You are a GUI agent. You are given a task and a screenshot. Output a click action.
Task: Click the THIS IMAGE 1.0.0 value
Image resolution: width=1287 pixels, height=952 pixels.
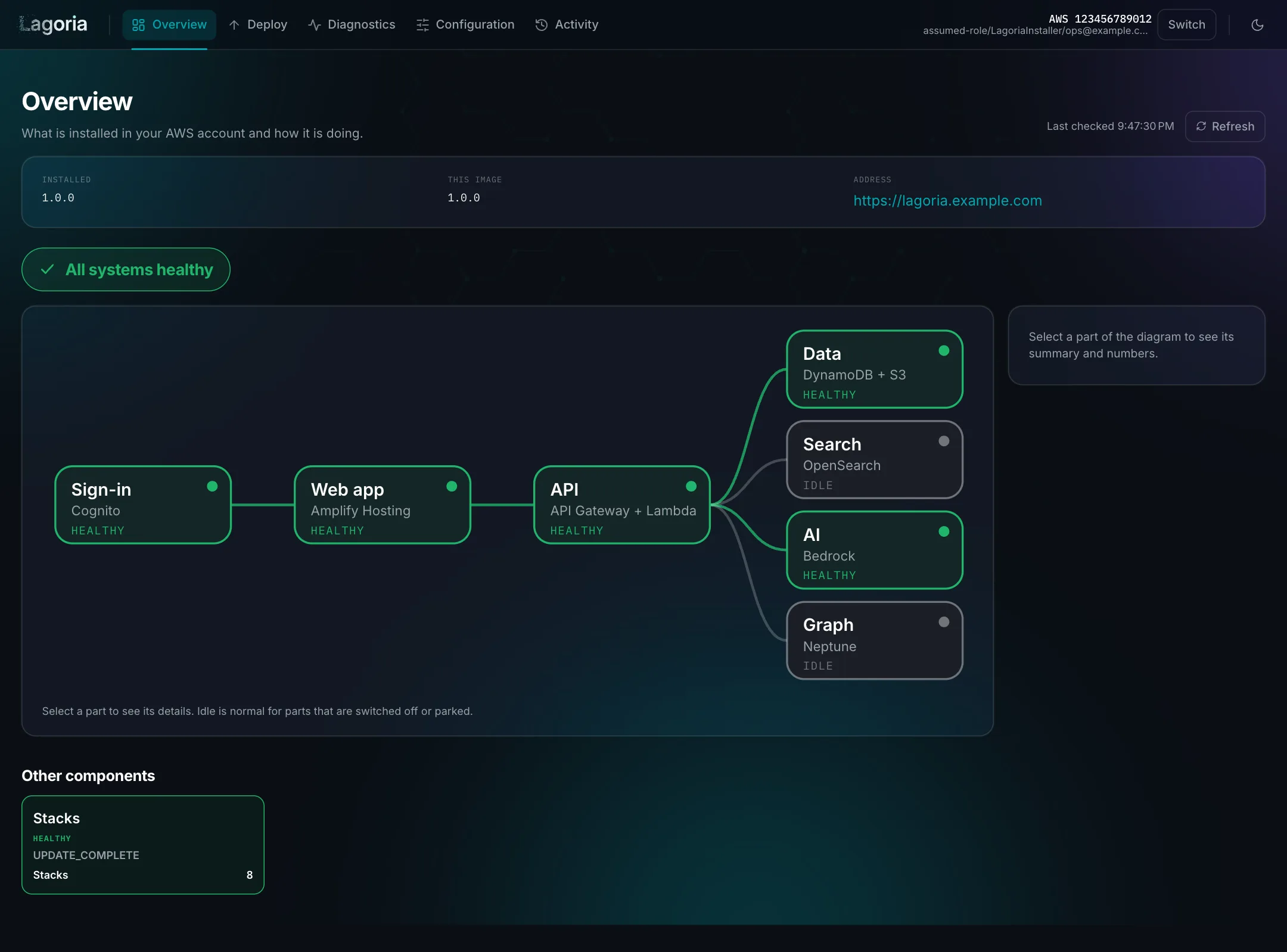click(464, 198)
